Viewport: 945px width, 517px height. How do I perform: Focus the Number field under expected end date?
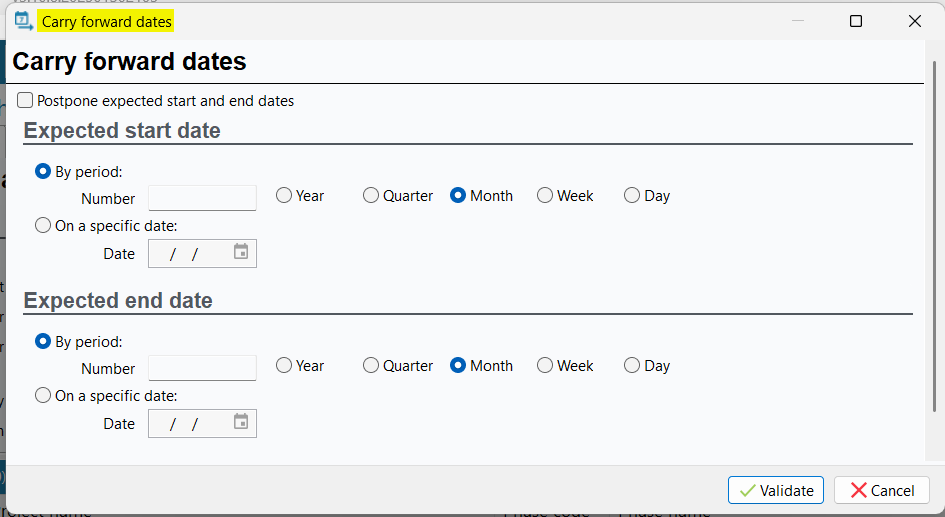pos(202,368)
